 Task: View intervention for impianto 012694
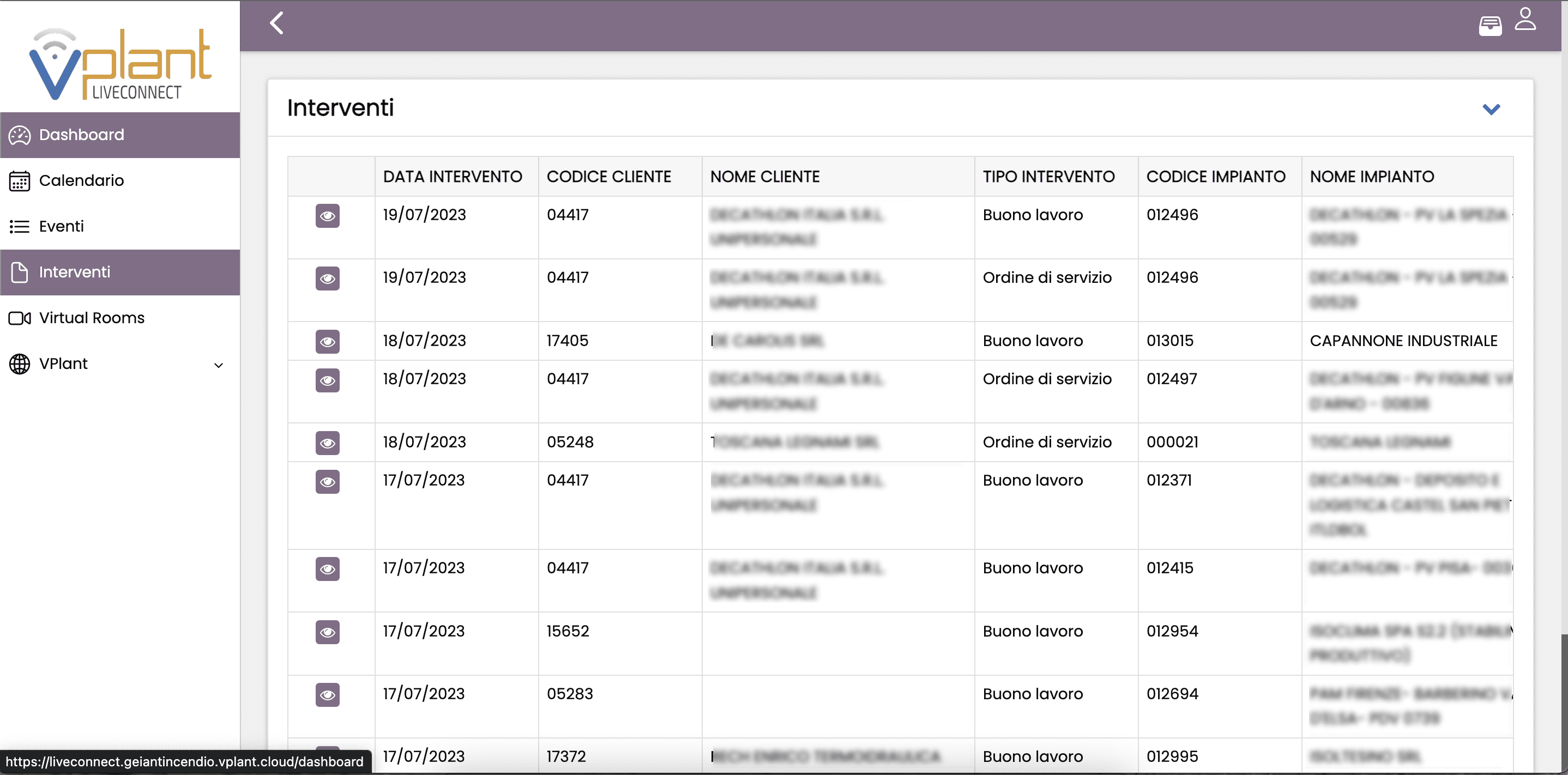click(328, 695)
